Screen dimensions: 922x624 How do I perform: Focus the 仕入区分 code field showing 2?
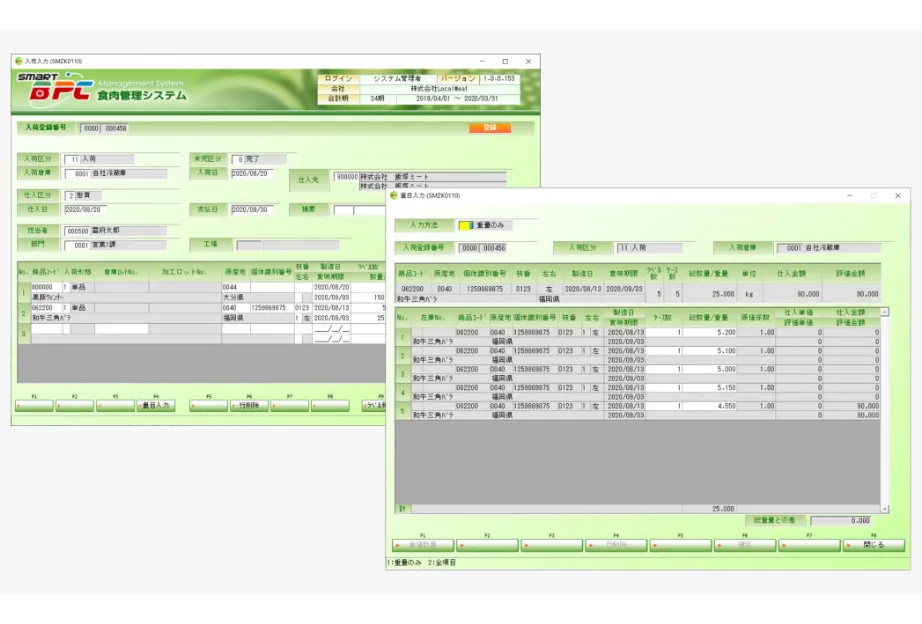point(70,195)
